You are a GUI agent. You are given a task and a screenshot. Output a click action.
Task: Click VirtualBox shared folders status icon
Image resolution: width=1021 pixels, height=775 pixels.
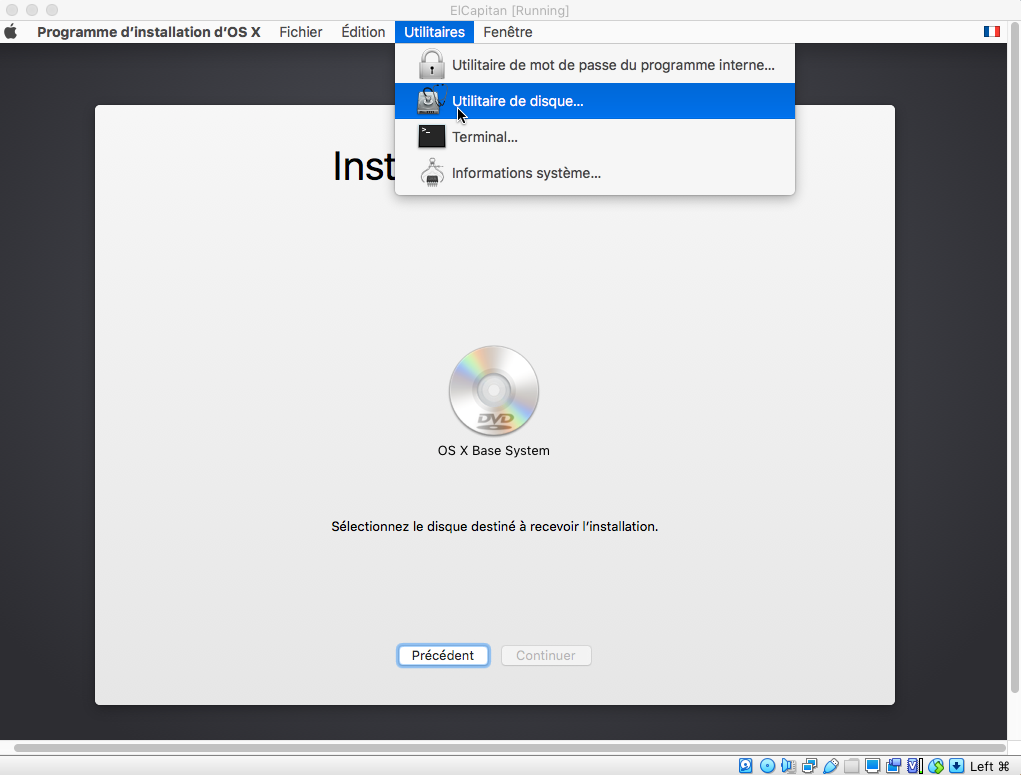[851, 766]
